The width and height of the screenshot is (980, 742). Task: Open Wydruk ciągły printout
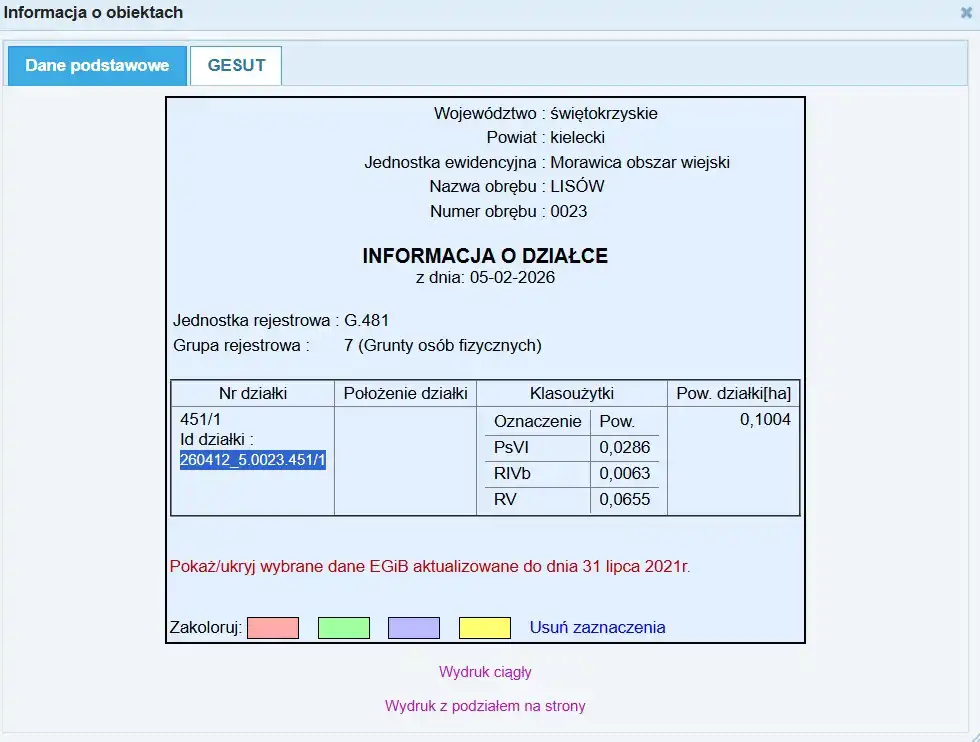coord(485,672)
